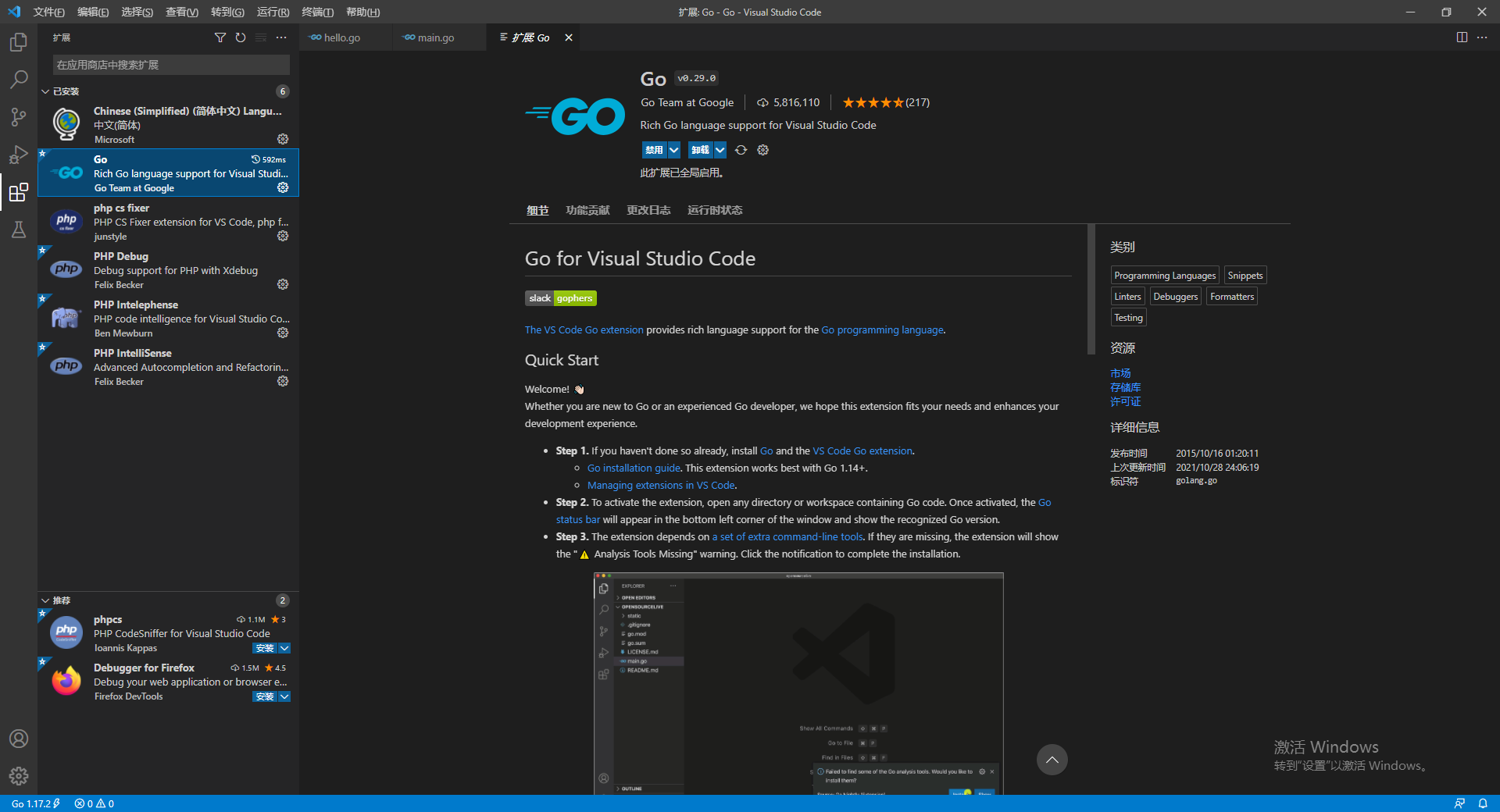Open the Terminal menu
Image resolution: width=1500 pixels, height=812 pixels.
click(x=318, y=12)
